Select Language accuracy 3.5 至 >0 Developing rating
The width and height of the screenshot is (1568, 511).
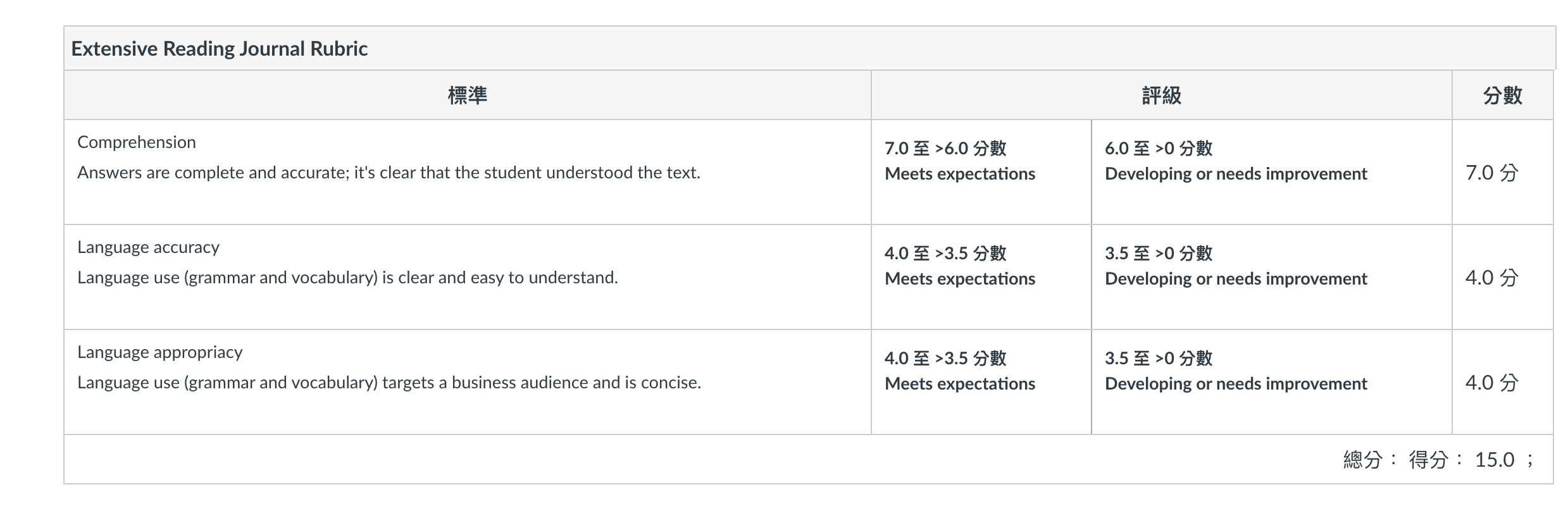1271,277
